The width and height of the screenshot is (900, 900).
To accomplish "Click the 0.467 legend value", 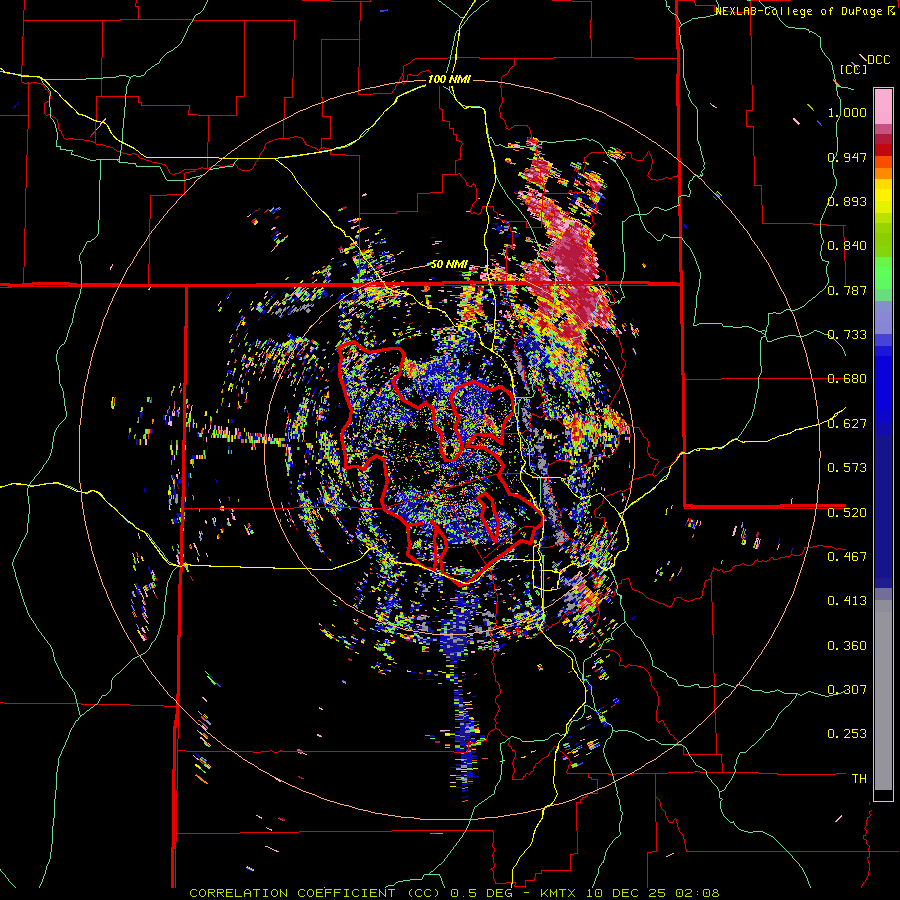I will pos(847,556).
